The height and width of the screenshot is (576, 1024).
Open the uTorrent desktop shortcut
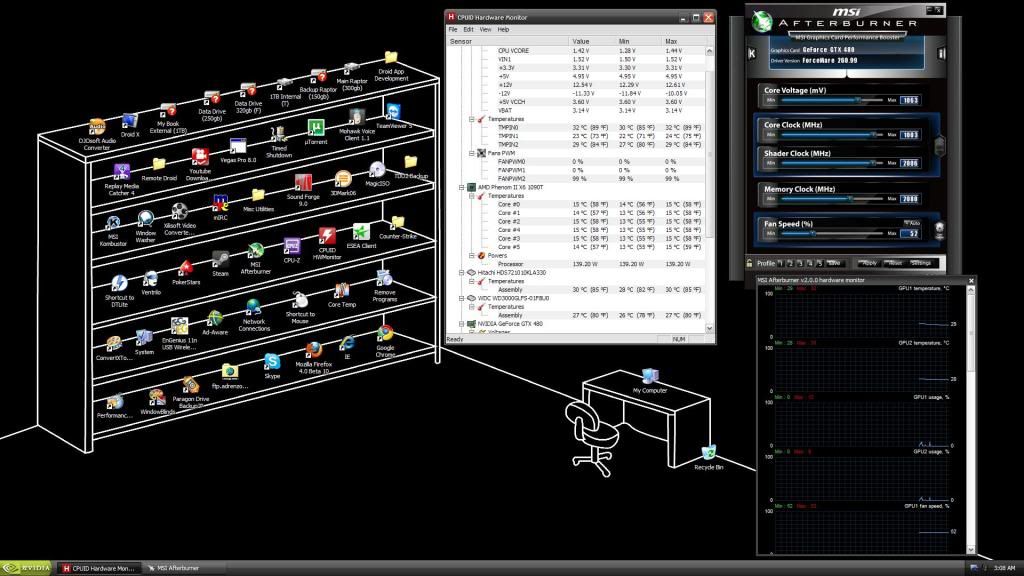click(x=315, y=128)
